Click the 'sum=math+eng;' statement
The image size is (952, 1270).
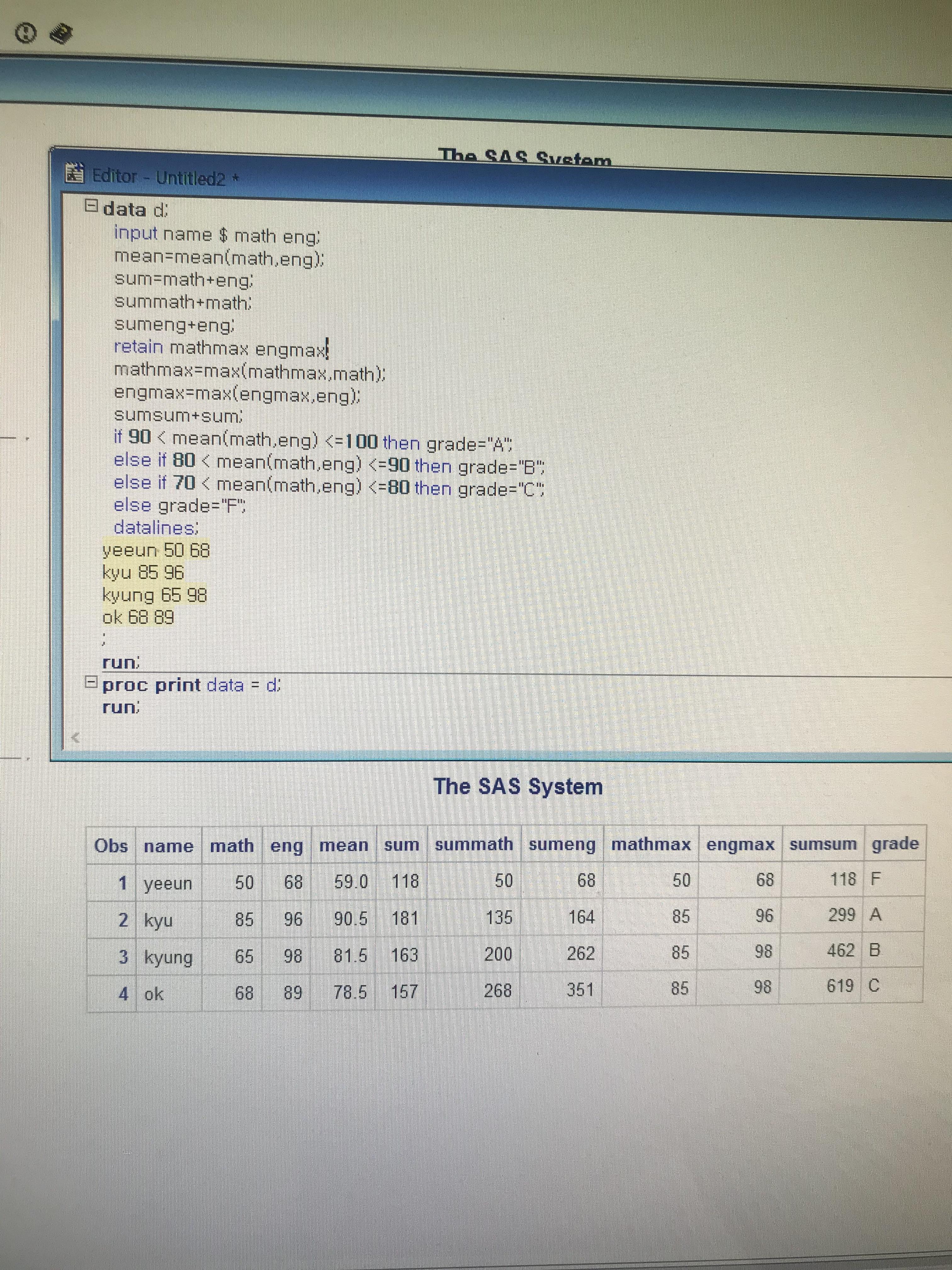click(184, 280)
